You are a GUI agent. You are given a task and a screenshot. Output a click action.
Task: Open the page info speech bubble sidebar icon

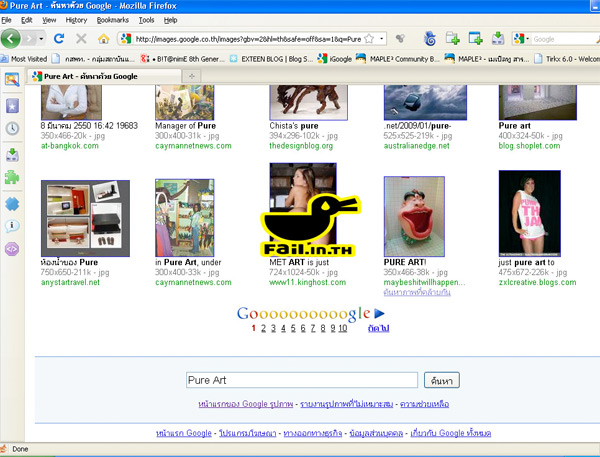(x=12, y=226)
